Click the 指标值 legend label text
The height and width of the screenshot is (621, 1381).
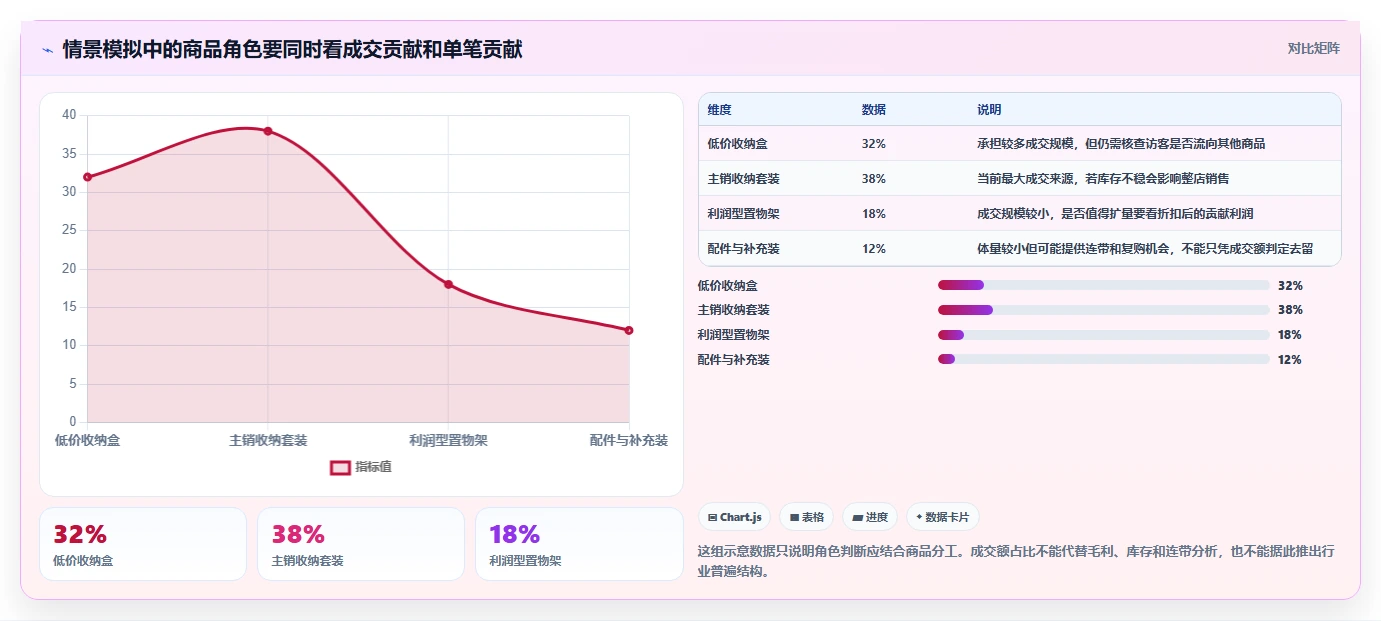pyautogui.click(x=374, y=467)
